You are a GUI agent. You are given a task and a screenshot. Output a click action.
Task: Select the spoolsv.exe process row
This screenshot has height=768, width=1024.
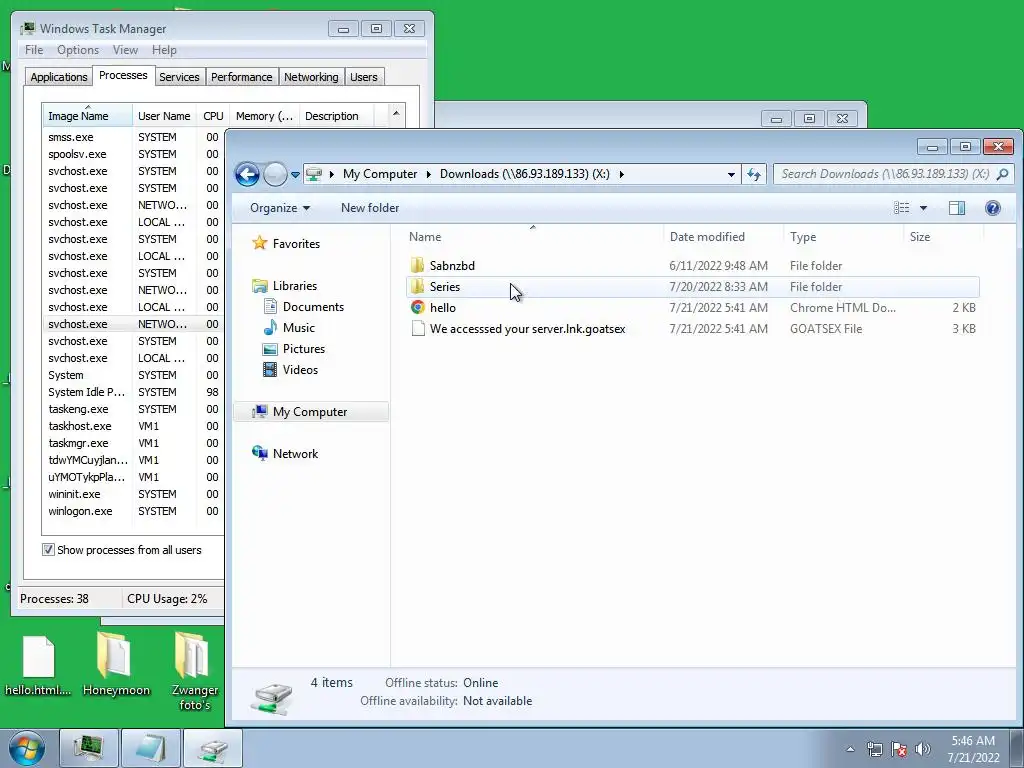[x=133, y=154]
